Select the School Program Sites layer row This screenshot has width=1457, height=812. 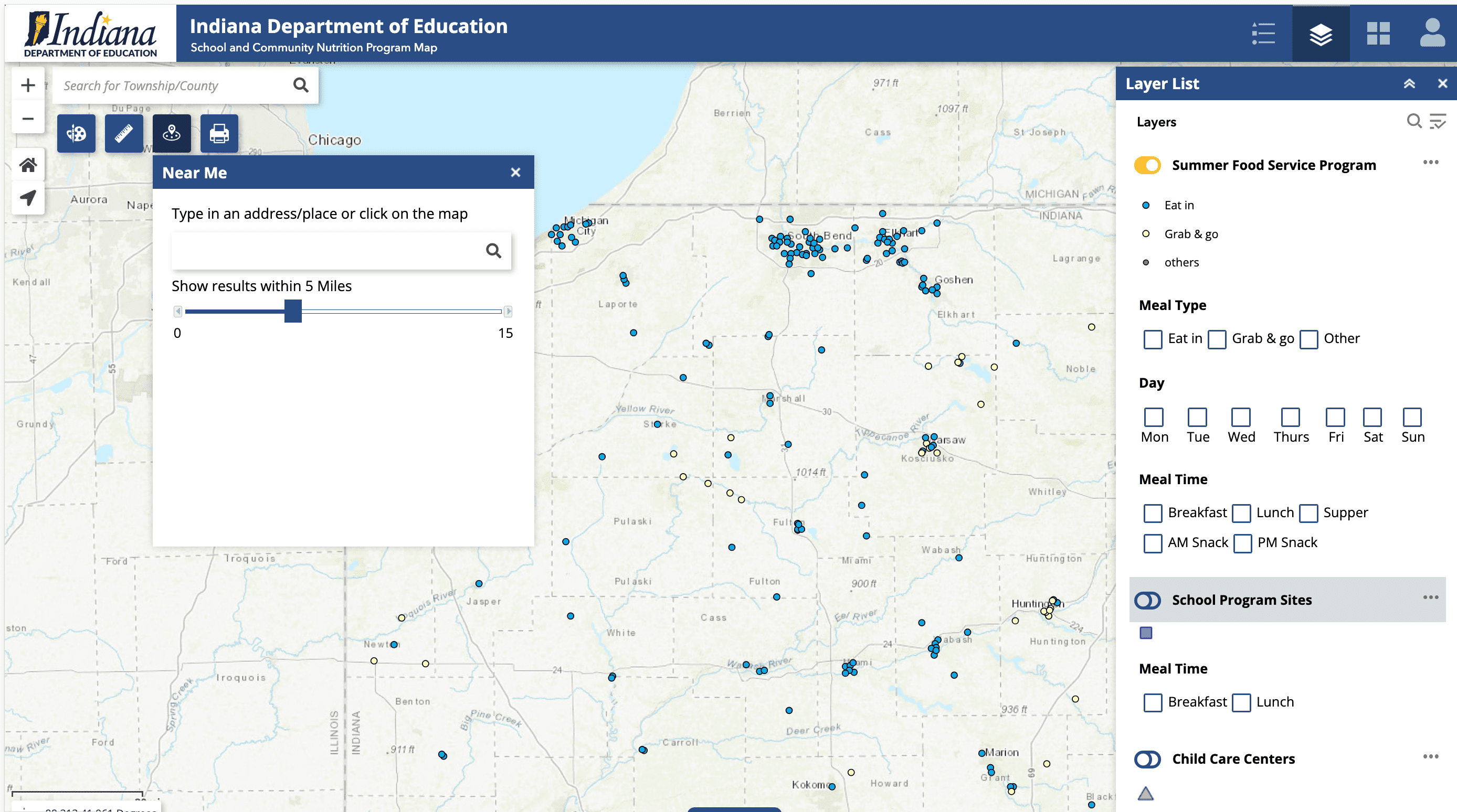(x=1287, y=600)
